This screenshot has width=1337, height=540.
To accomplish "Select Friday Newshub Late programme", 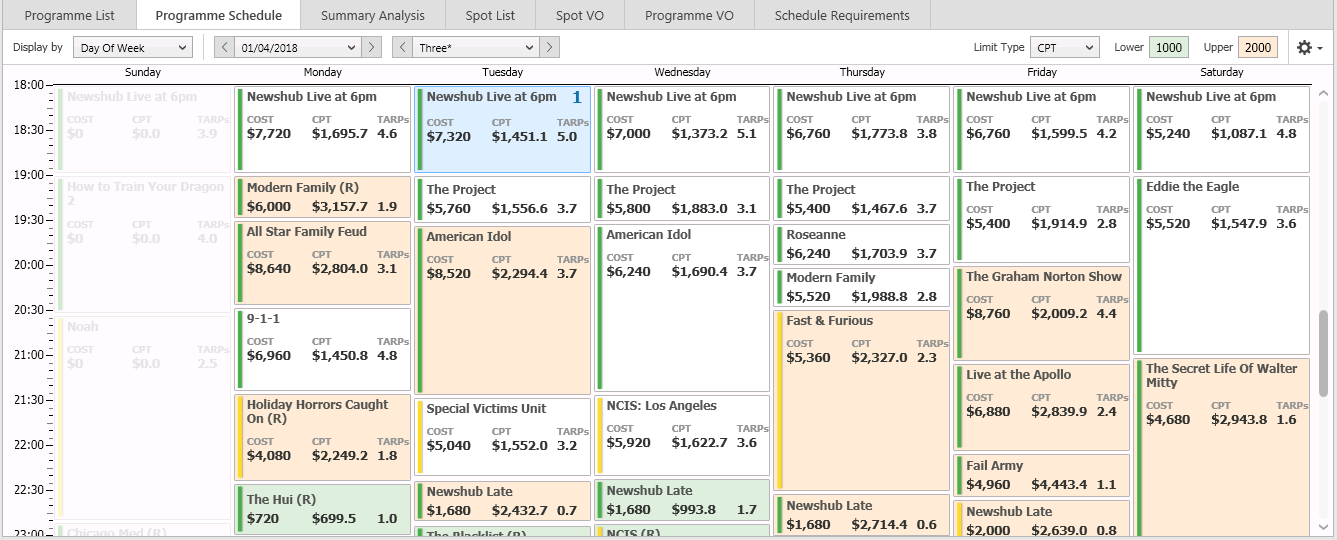I will [x=1042, y=518].
